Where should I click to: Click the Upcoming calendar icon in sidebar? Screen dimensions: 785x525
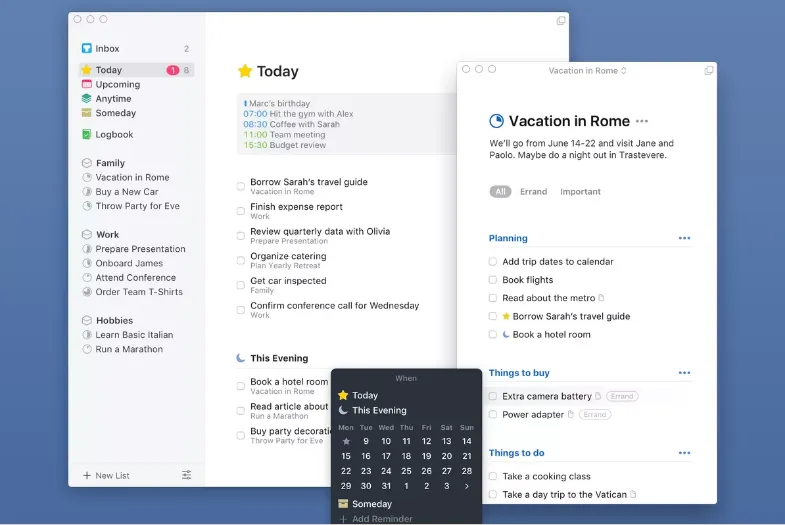coord(87,84)
